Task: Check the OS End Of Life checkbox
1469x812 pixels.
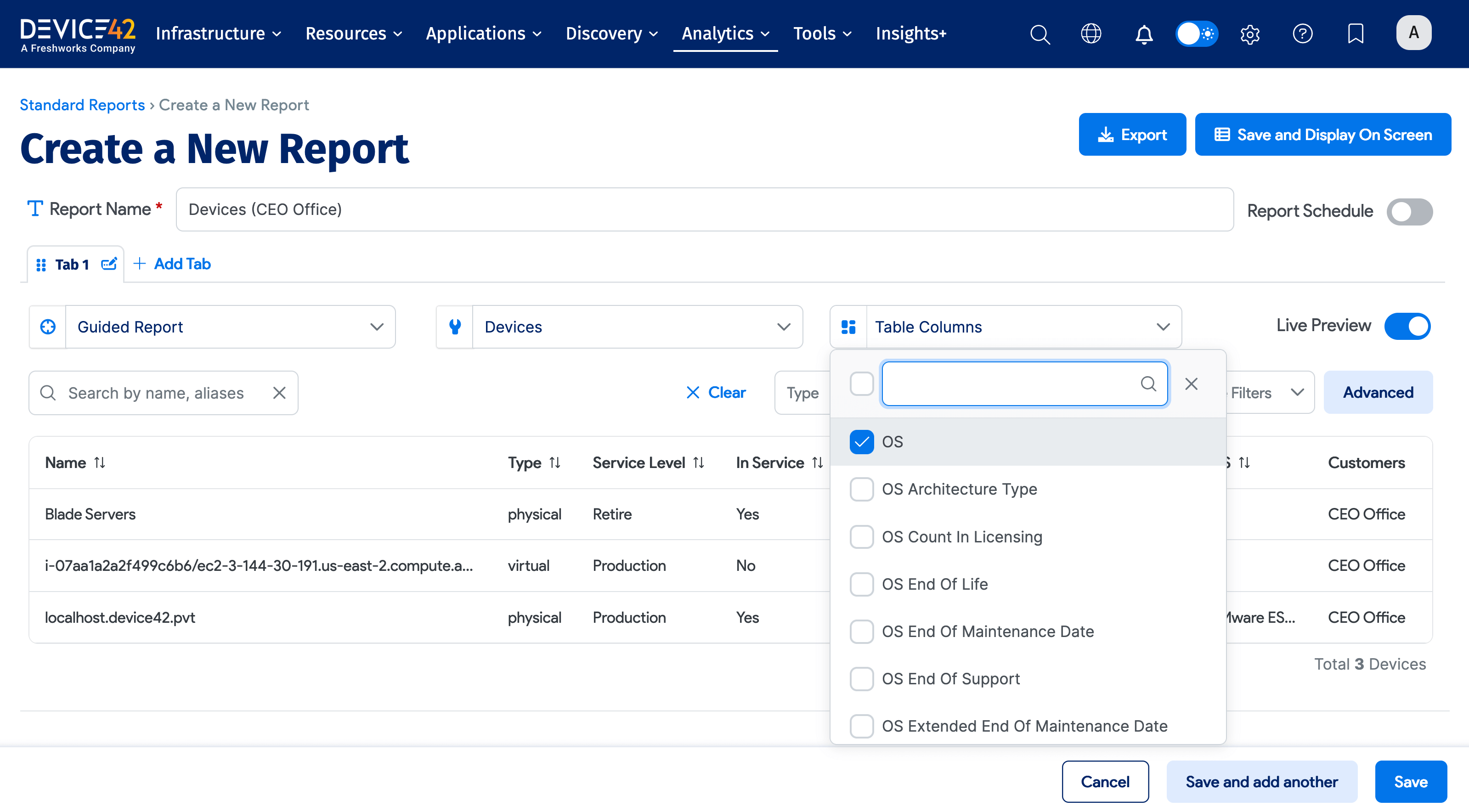Action: click(x=861, y=584)
